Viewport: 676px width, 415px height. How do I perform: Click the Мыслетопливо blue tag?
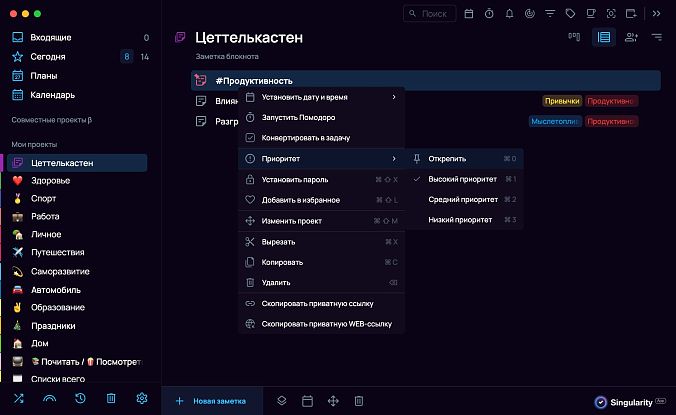click(555, 122)
